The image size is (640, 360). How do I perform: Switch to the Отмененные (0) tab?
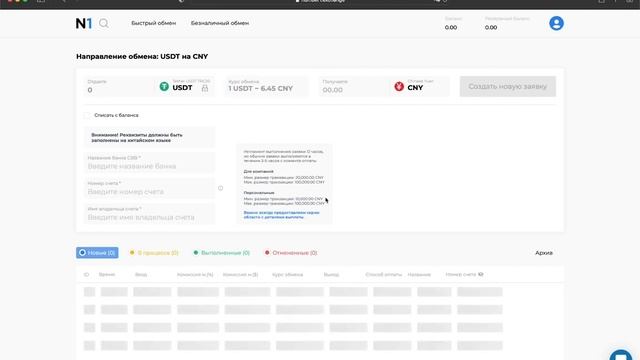click(x=291, y=253)
